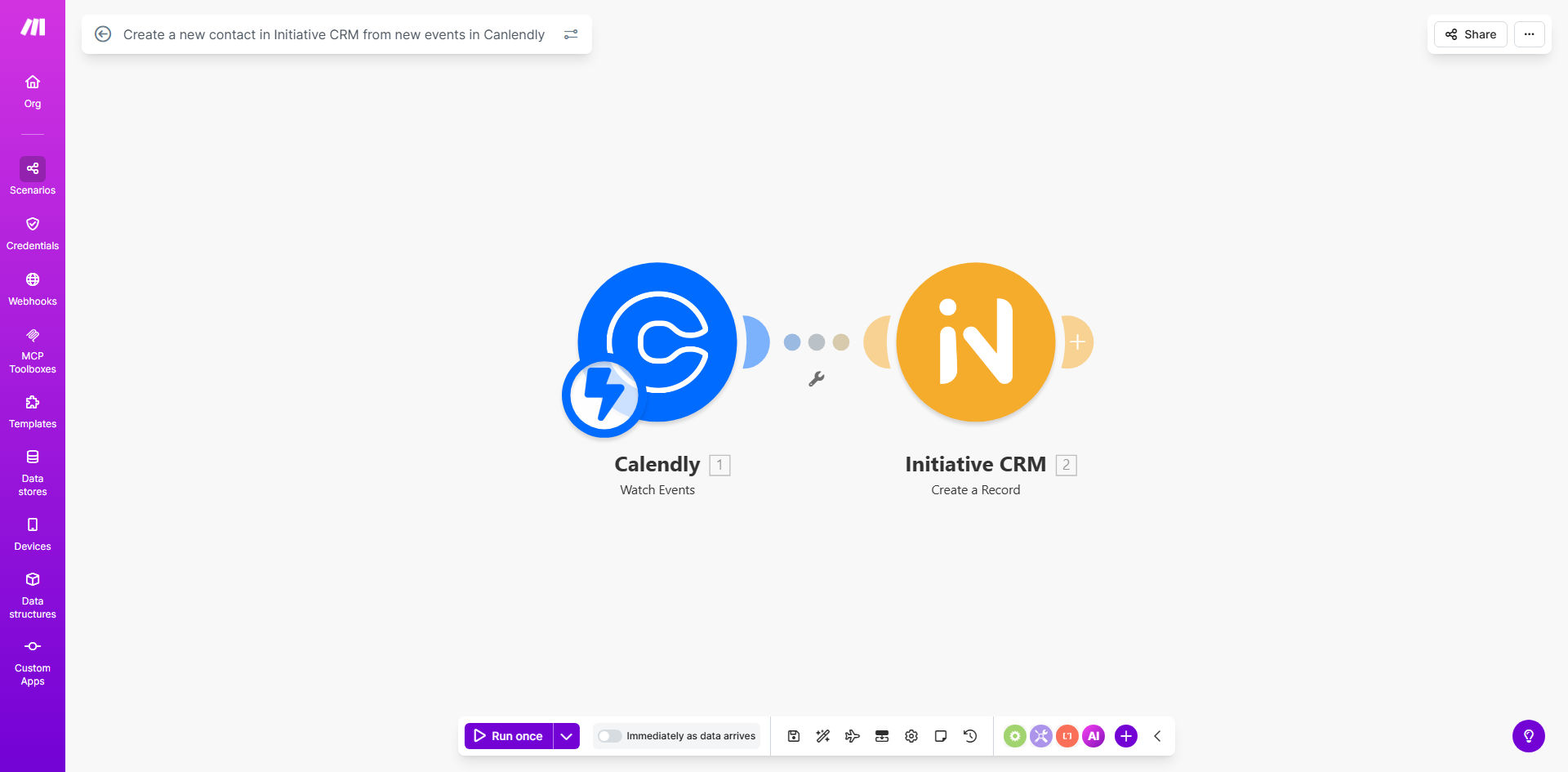
Task: Open scenario options sliders icon next to the title
Action: (x=571, y=34)
